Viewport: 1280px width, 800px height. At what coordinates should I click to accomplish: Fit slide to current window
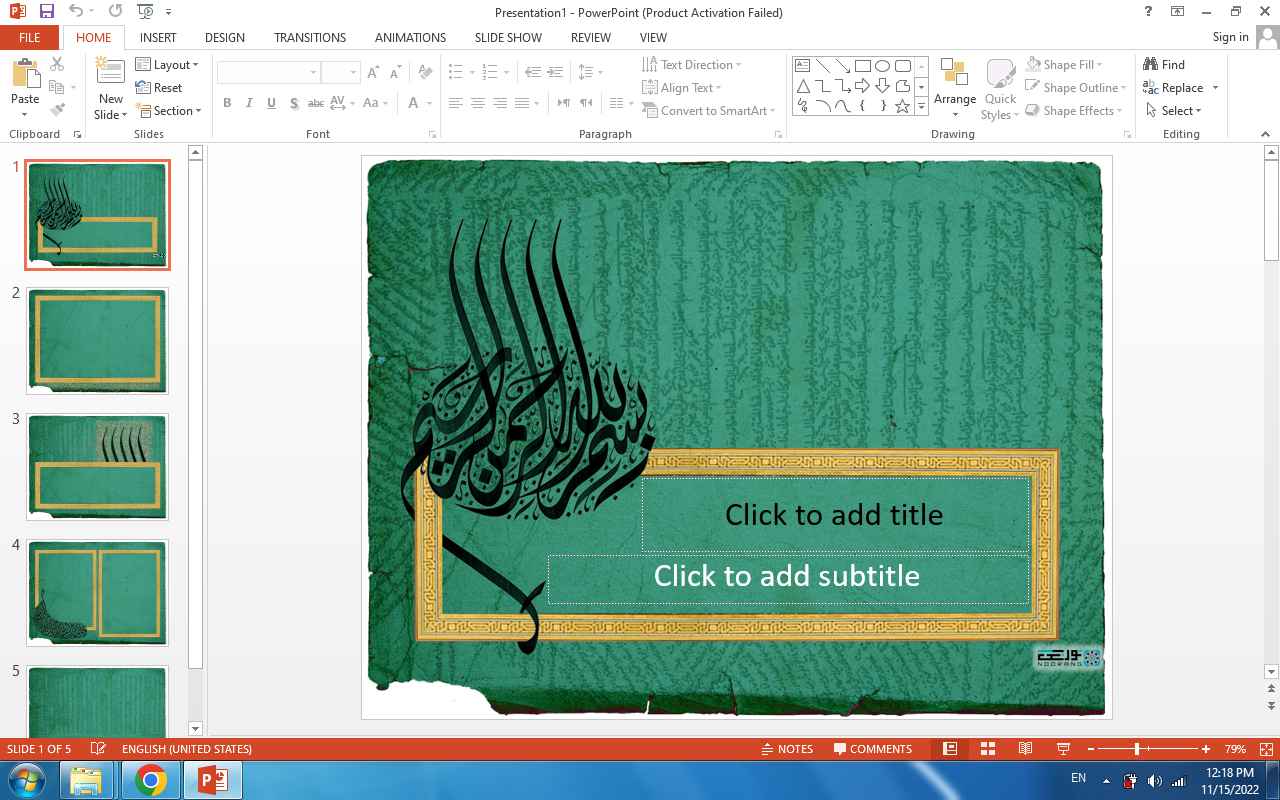click(1267, 749)
